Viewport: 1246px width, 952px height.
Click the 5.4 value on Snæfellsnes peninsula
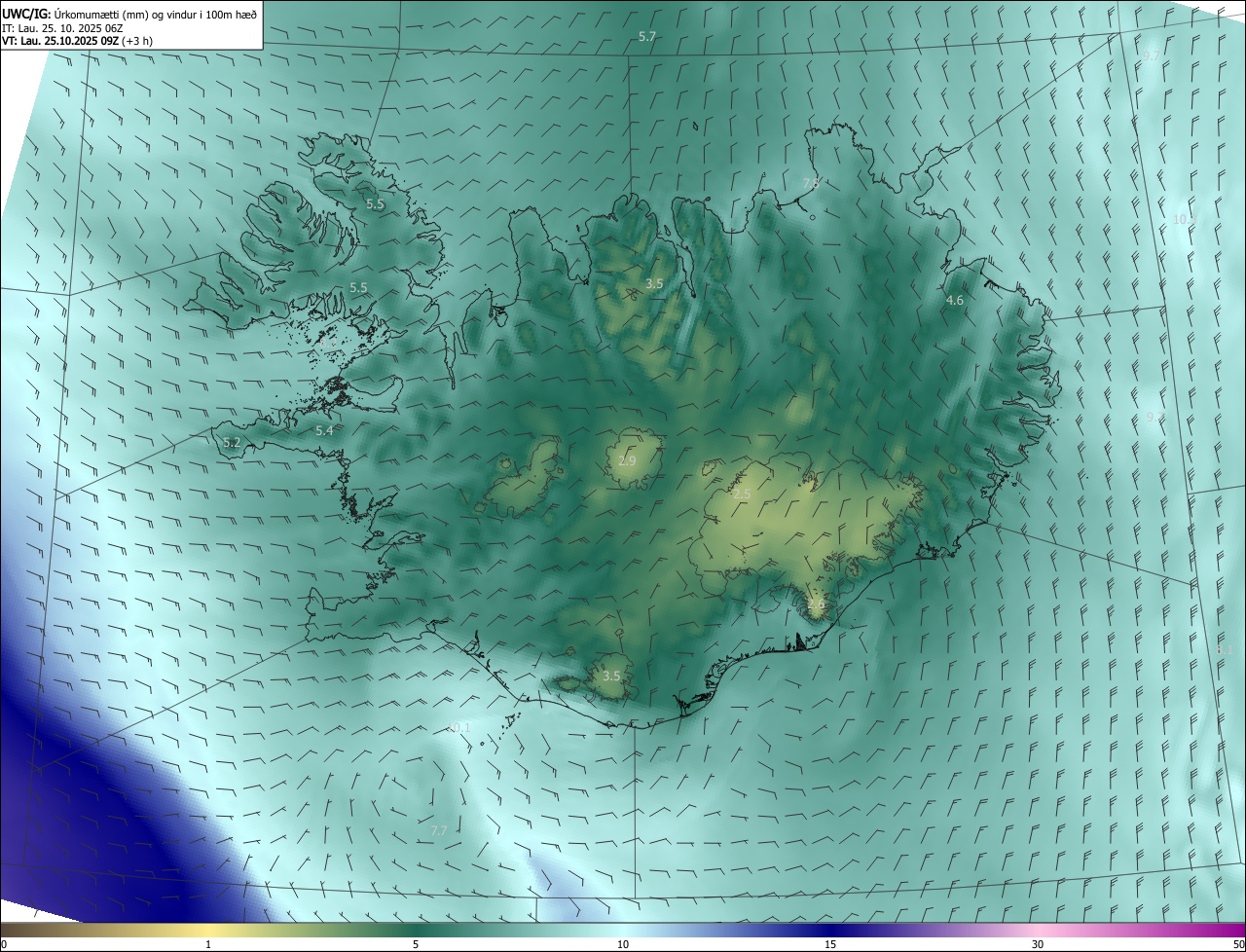(x=324, y=430)
